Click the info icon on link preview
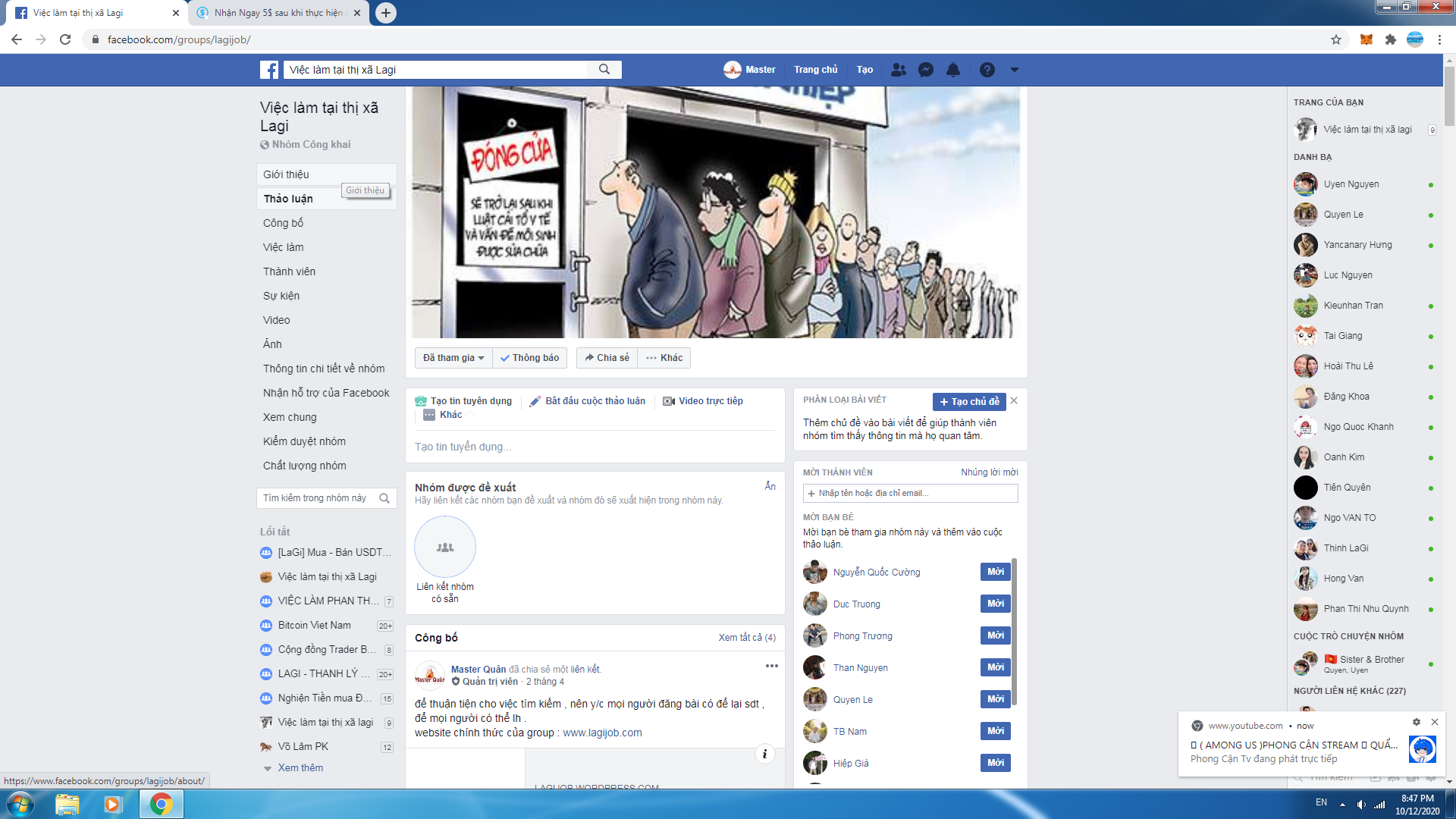This screenshot has width=1456, height=819. pos(764,754)
